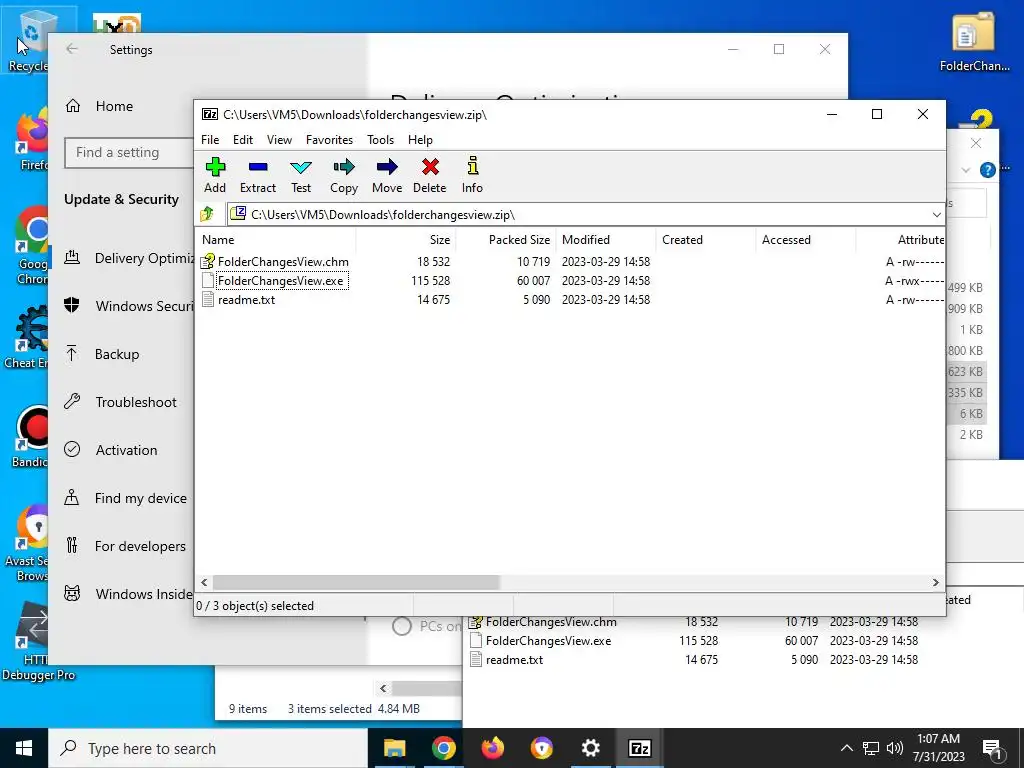
Task: Click the taskbar clock and date
Action: (938, 748)
